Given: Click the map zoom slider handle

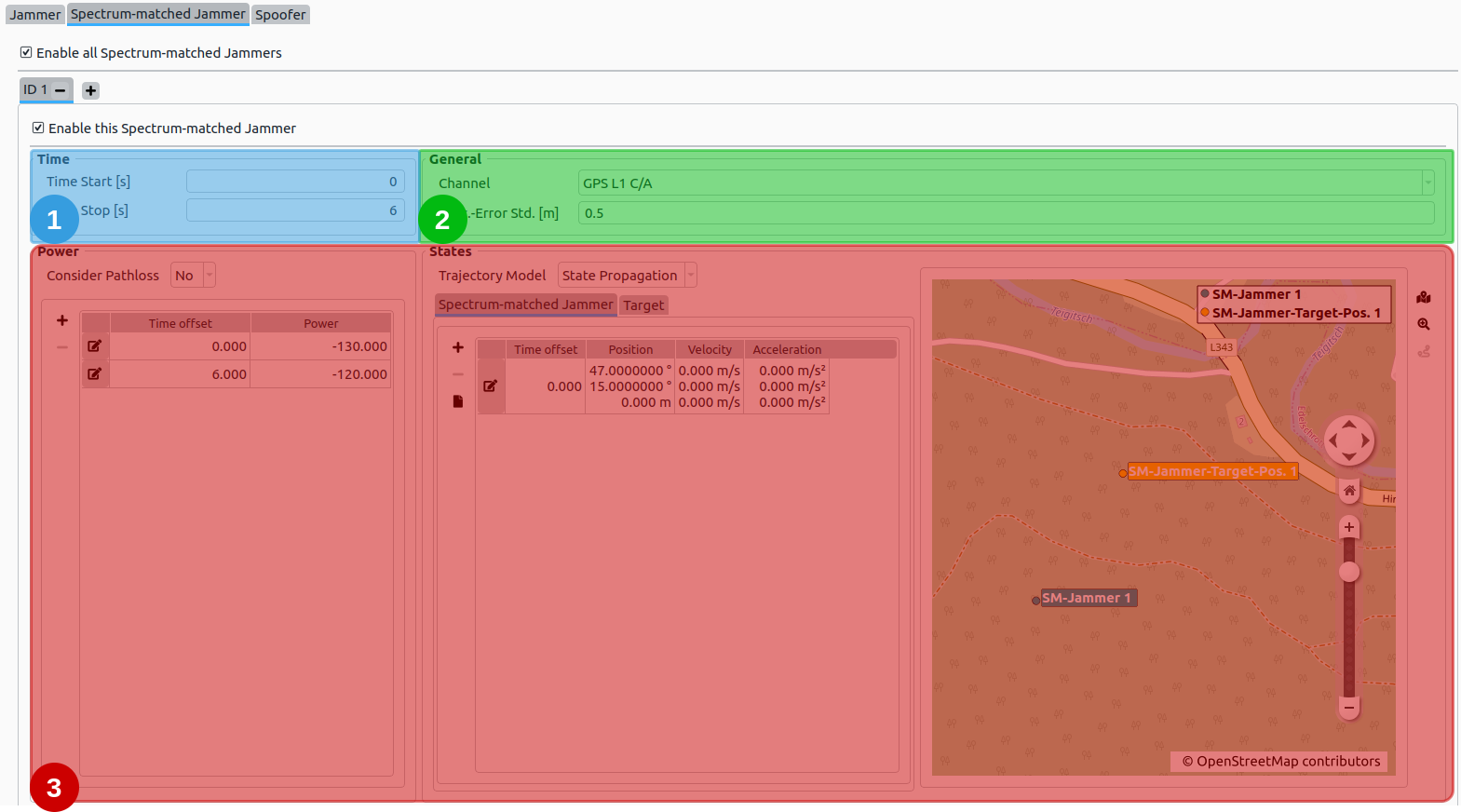Looking at the screenshot, I should (1349, 572).
